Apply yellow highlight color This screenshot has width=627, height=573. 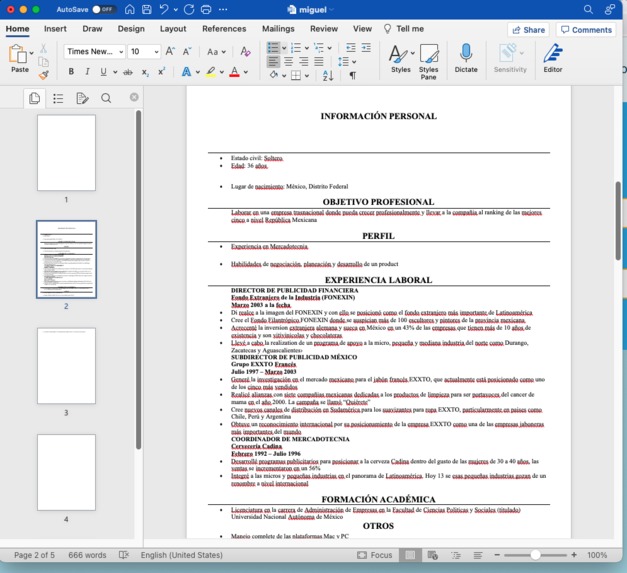(x=211, y=72)
